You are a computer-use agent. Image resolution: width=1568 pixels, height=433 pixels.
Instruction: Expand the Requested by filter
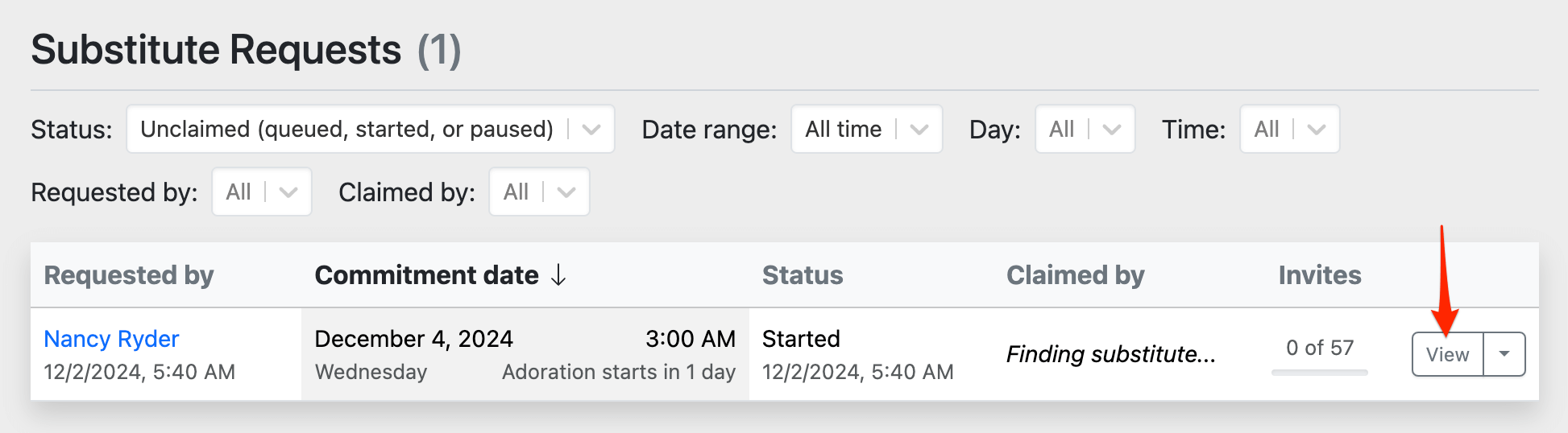(x=261, y=192)
